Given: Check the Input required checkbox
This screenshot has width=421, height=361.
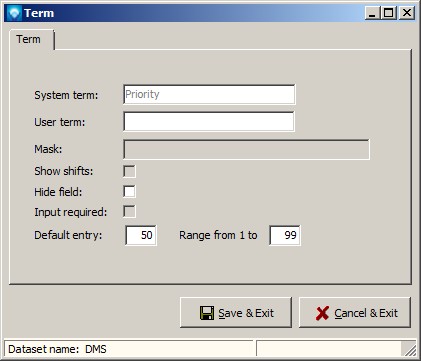Looking at the screenshot, I should tap(129, 212).
